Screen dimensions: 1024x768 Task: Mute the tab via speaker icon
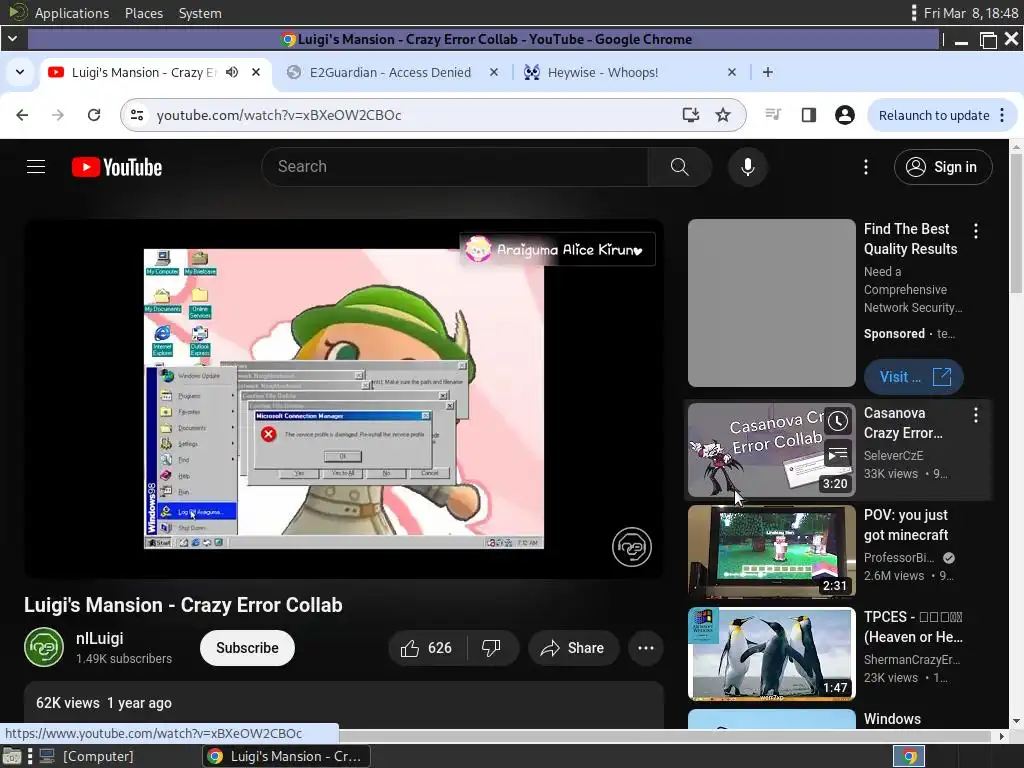[x=232, y=72]
